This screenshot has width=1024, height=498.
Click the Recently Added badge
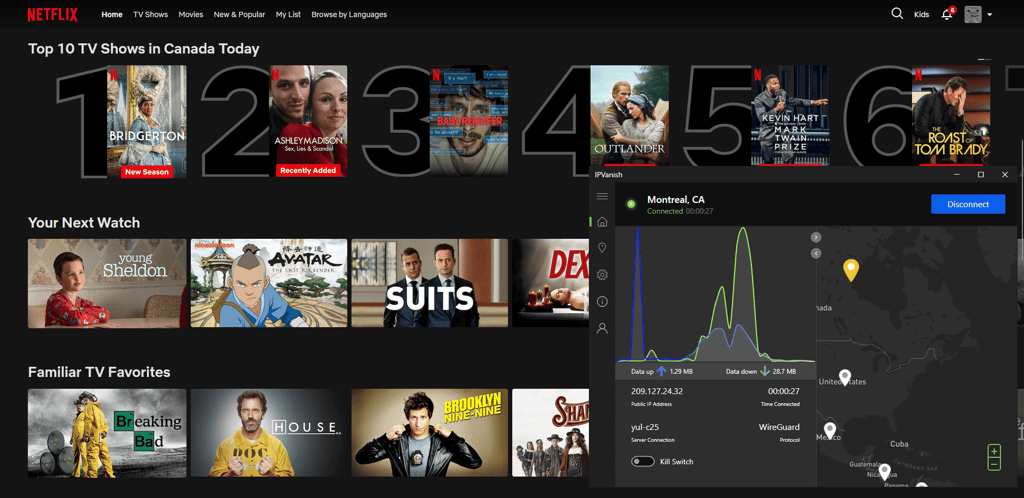308,170
